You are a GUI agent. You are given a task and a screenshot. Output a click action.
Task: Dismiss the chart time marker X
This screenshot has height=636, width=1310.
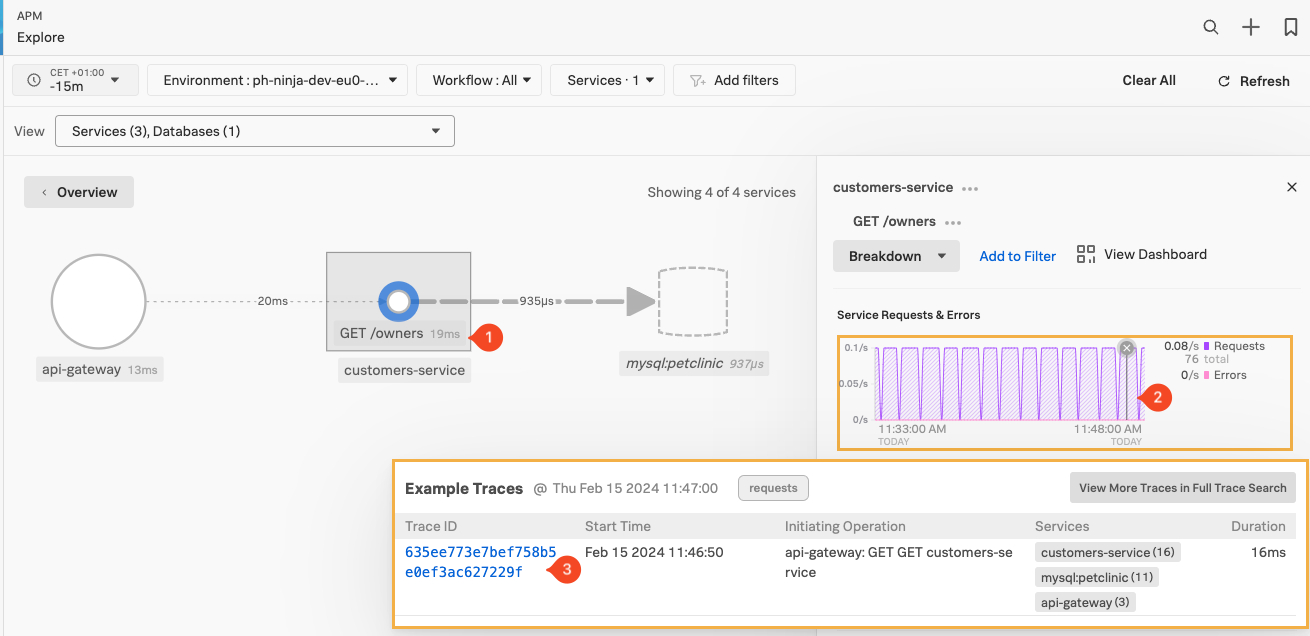click(x=1127, y=348)
